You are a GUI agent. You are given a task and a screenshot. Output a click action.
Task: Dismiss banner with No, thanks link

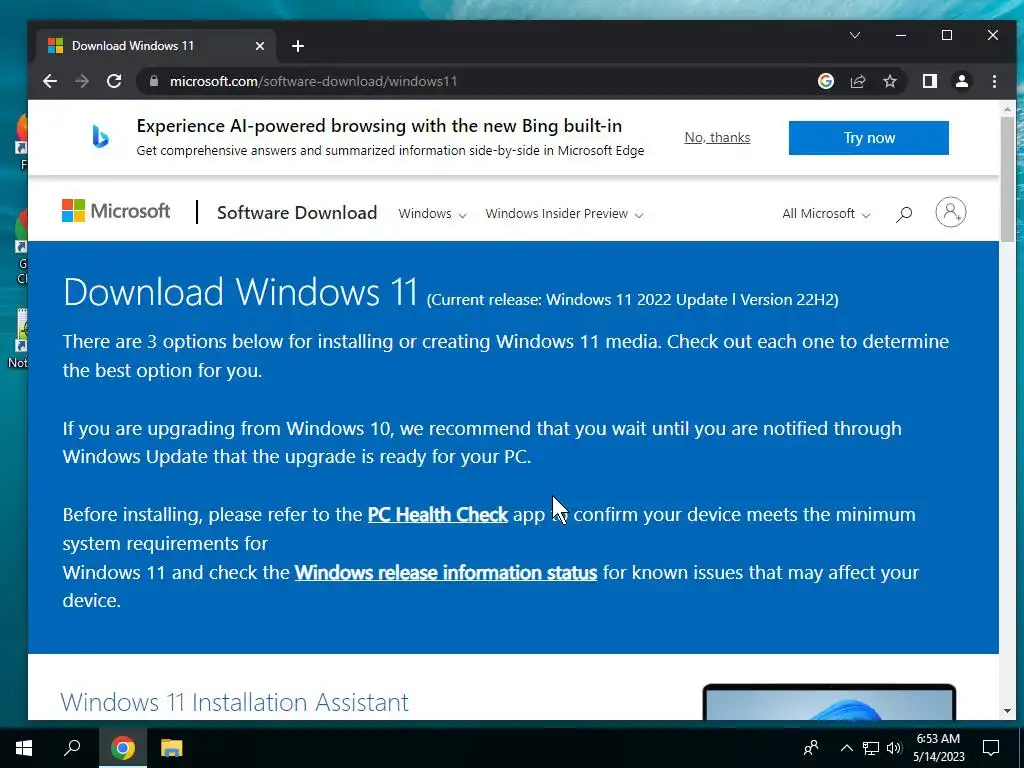tap(717, 137)
